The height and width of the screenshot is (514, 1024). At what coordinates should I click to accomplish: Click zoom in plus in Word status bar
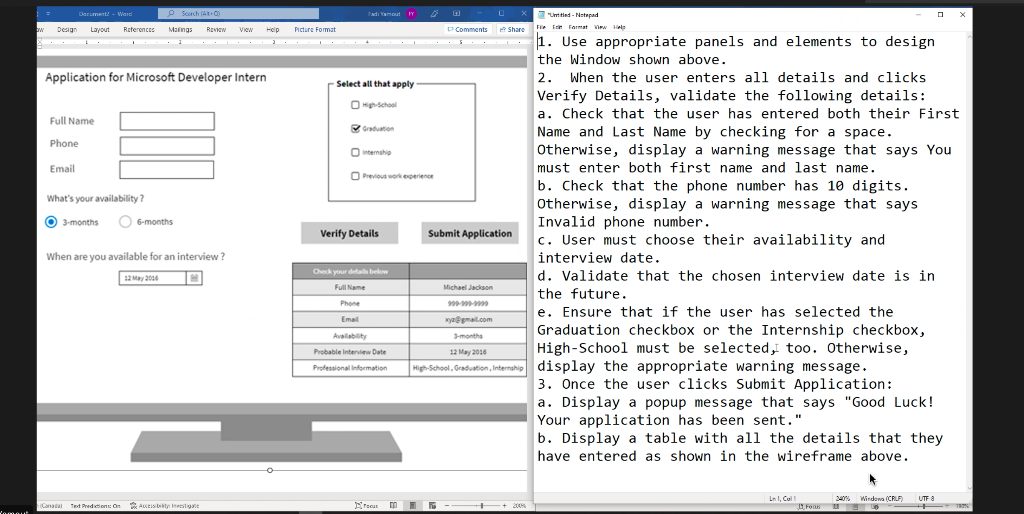pos(504,506)
